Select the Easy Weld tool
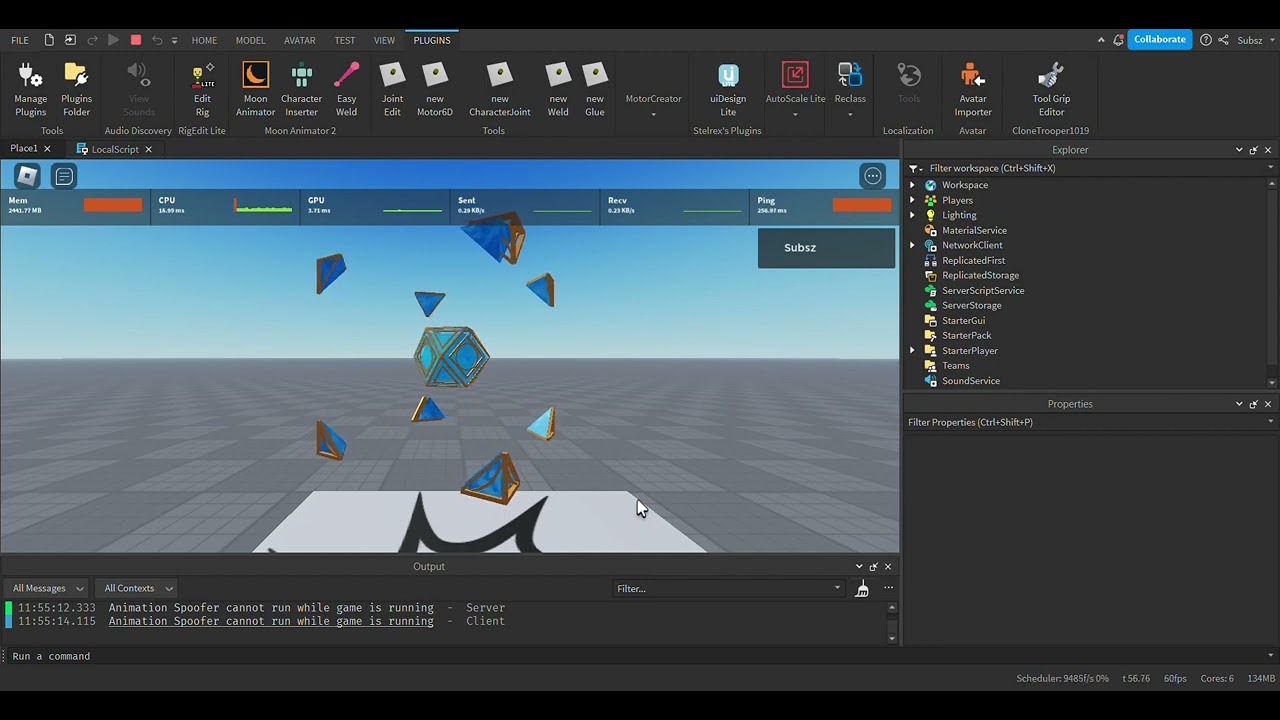The width and height of the screenshot is (1280, 720). click(346, 90)
